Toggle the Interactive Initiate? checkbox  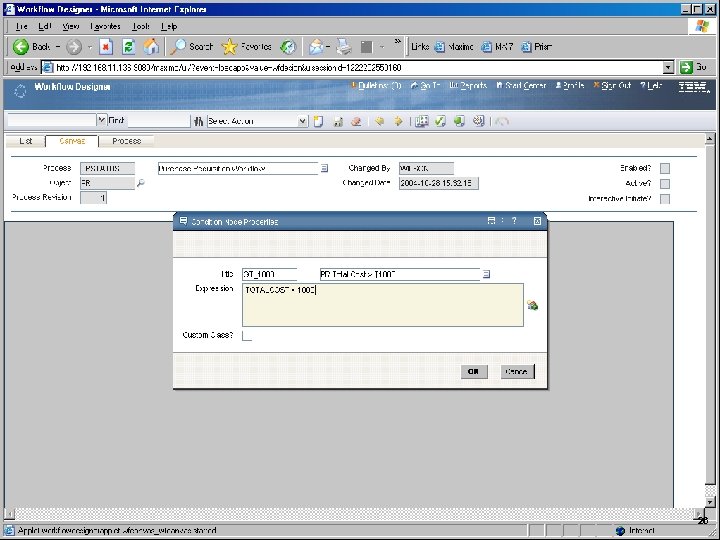pyautogui.click(x=664, y=199)
